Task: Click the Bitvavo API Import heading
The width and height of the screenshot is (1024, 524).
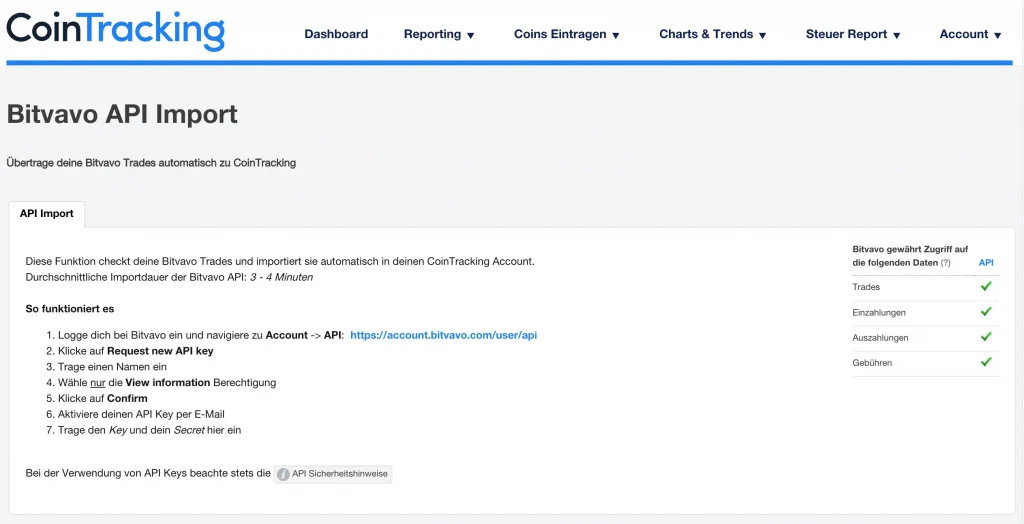Action: pyautogui.click(x=122, y=114)
